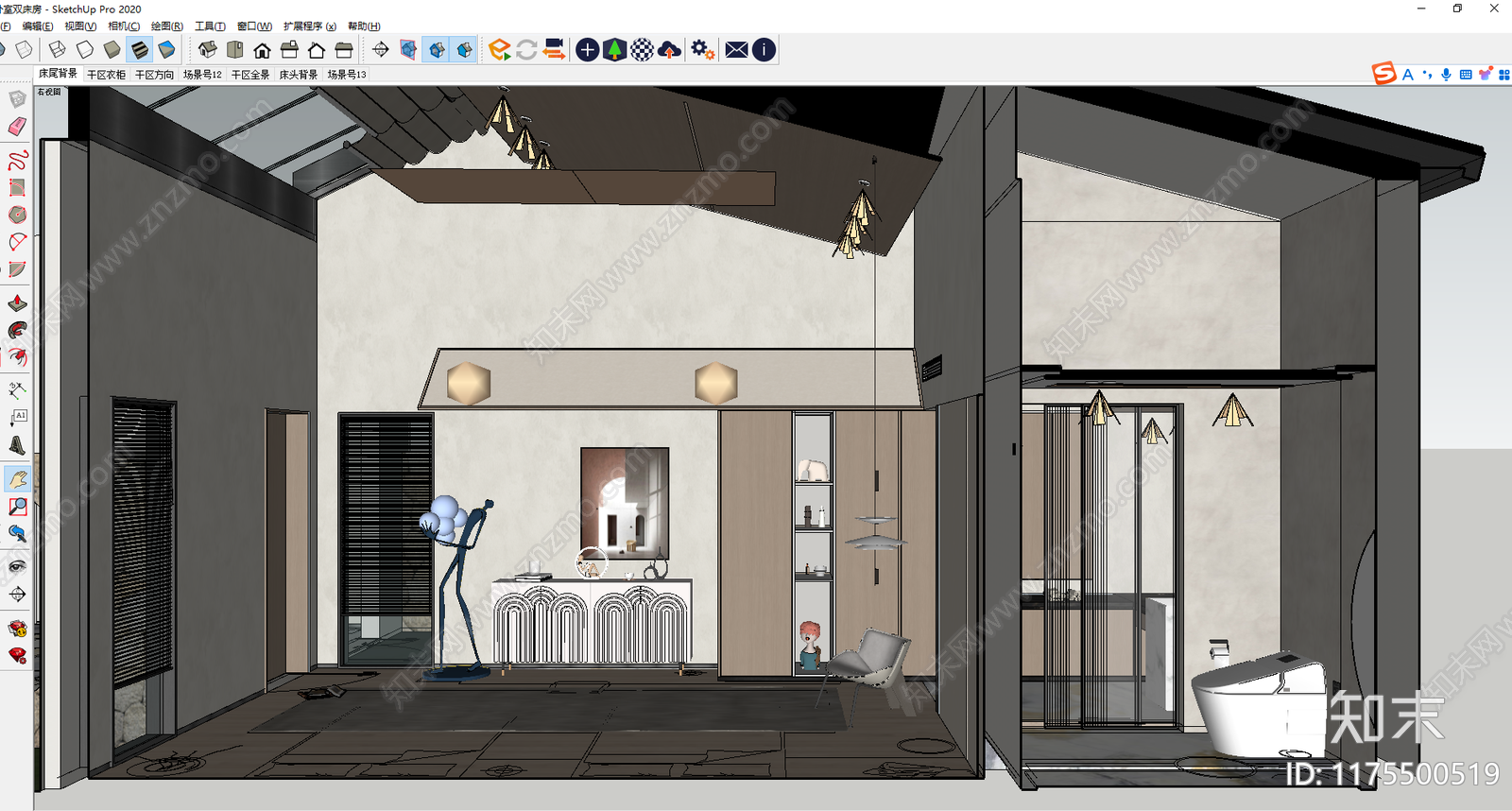The width and height of the screenshot is (1512, 811).
Task: Toggle Sogou voice input microphone
Action: [x=1446, y=75]
